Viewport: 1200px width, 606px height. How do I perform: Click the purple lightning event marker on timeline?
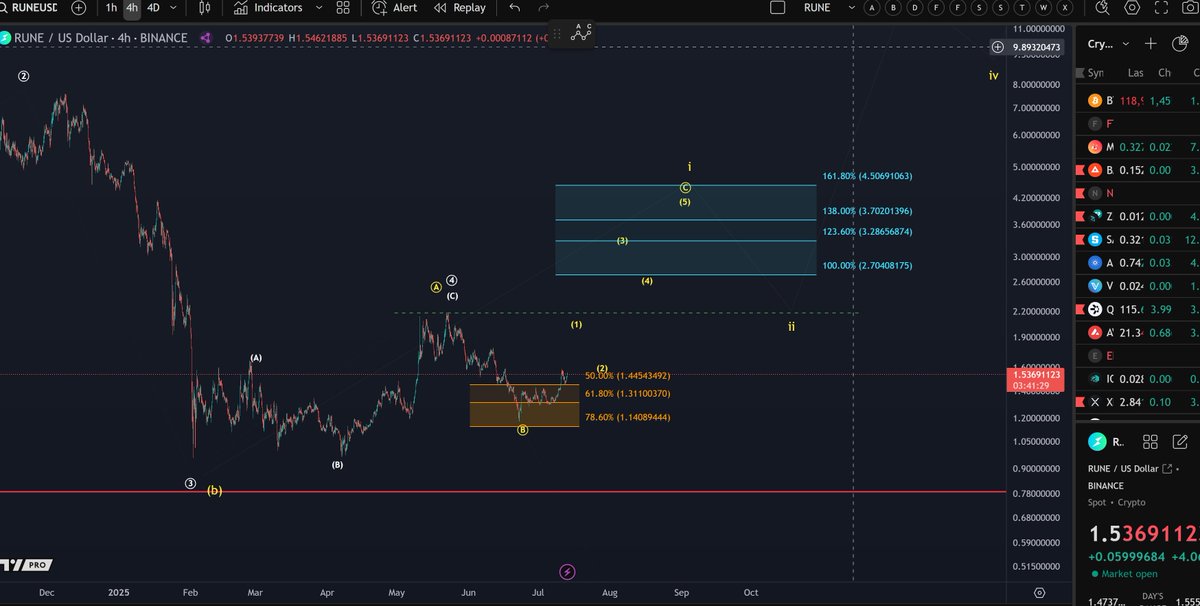(567, 572)
